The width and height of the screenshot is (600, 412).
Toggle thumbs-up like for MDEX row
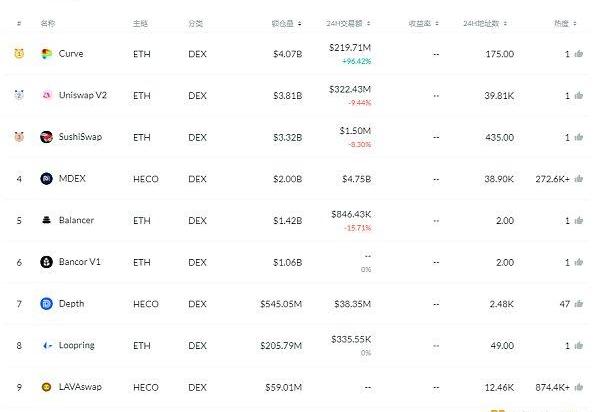(x=579, y=179)
